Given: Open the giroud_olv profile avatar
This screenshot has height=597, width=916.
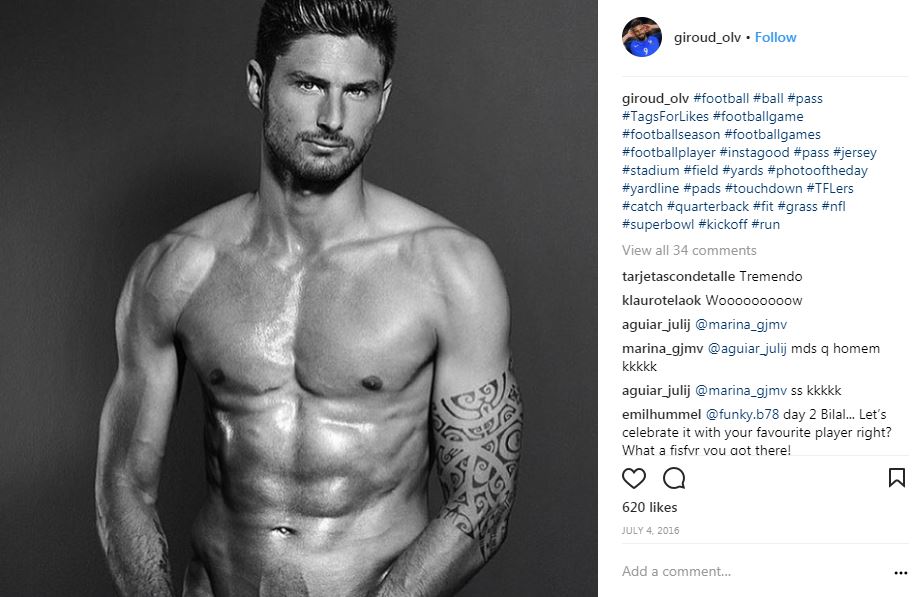Looking at the screenshot, I should (641, 37).
